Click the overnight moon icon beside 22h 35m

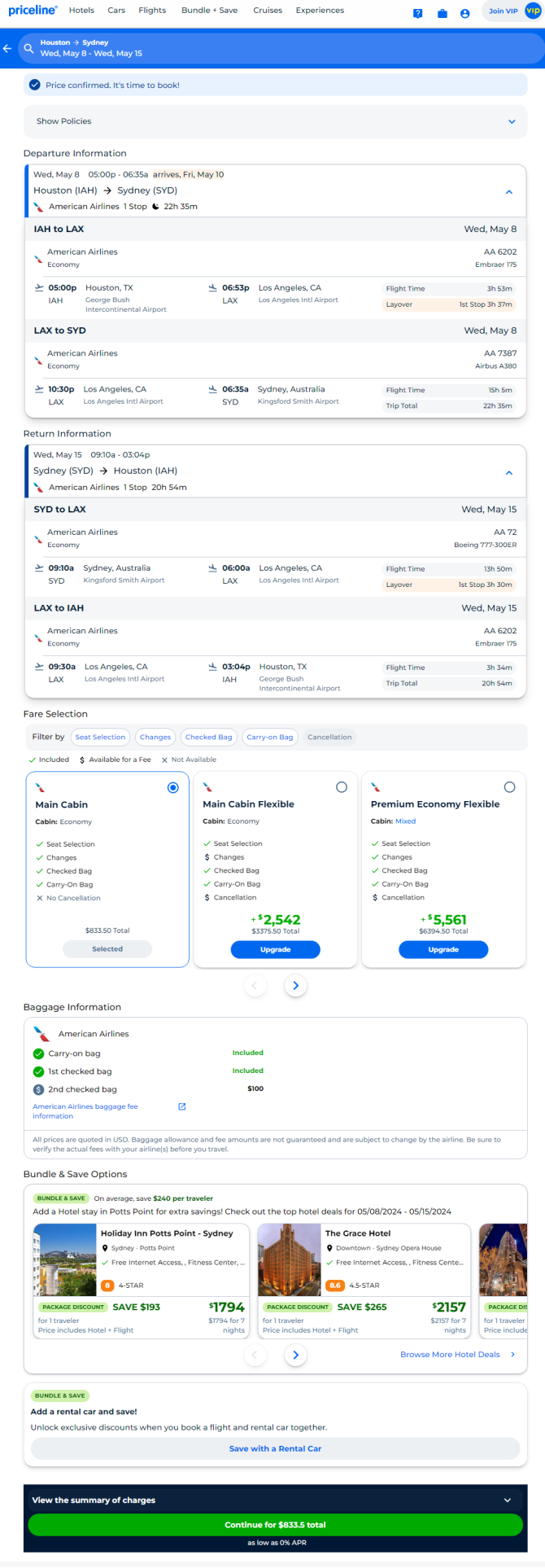pyautogui.click(x=155, y=206)
